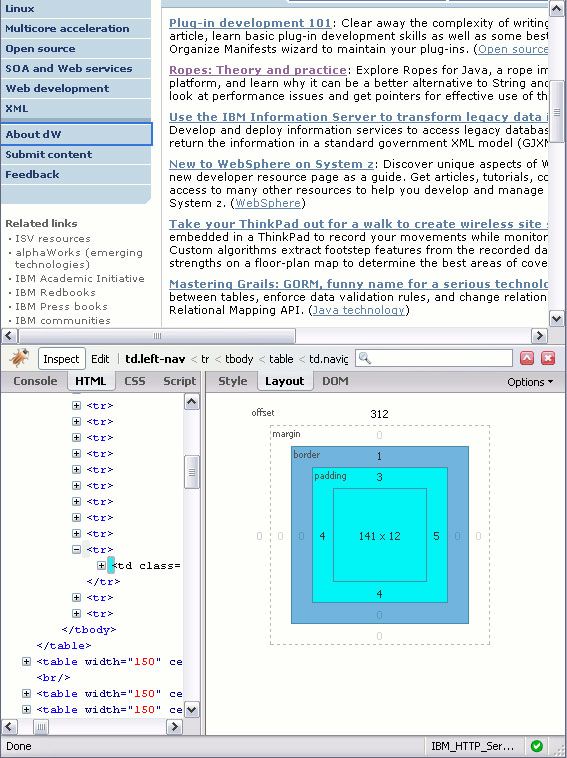Screen dimensions: 567x758
Task: Minimize Firebug with the red up-arrow icon
Action: click(527, 358)
